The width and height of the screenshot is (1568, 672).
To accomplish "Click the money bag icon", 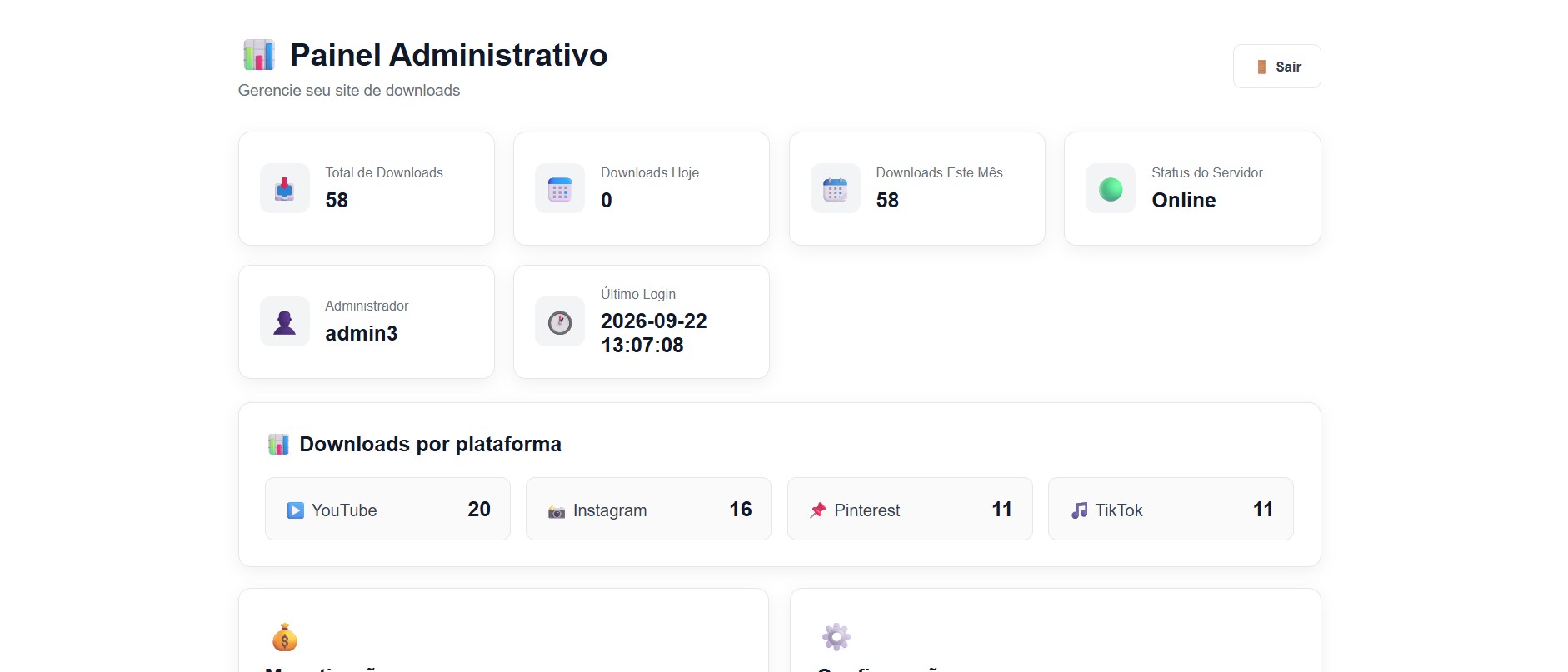I will point(285,637).
